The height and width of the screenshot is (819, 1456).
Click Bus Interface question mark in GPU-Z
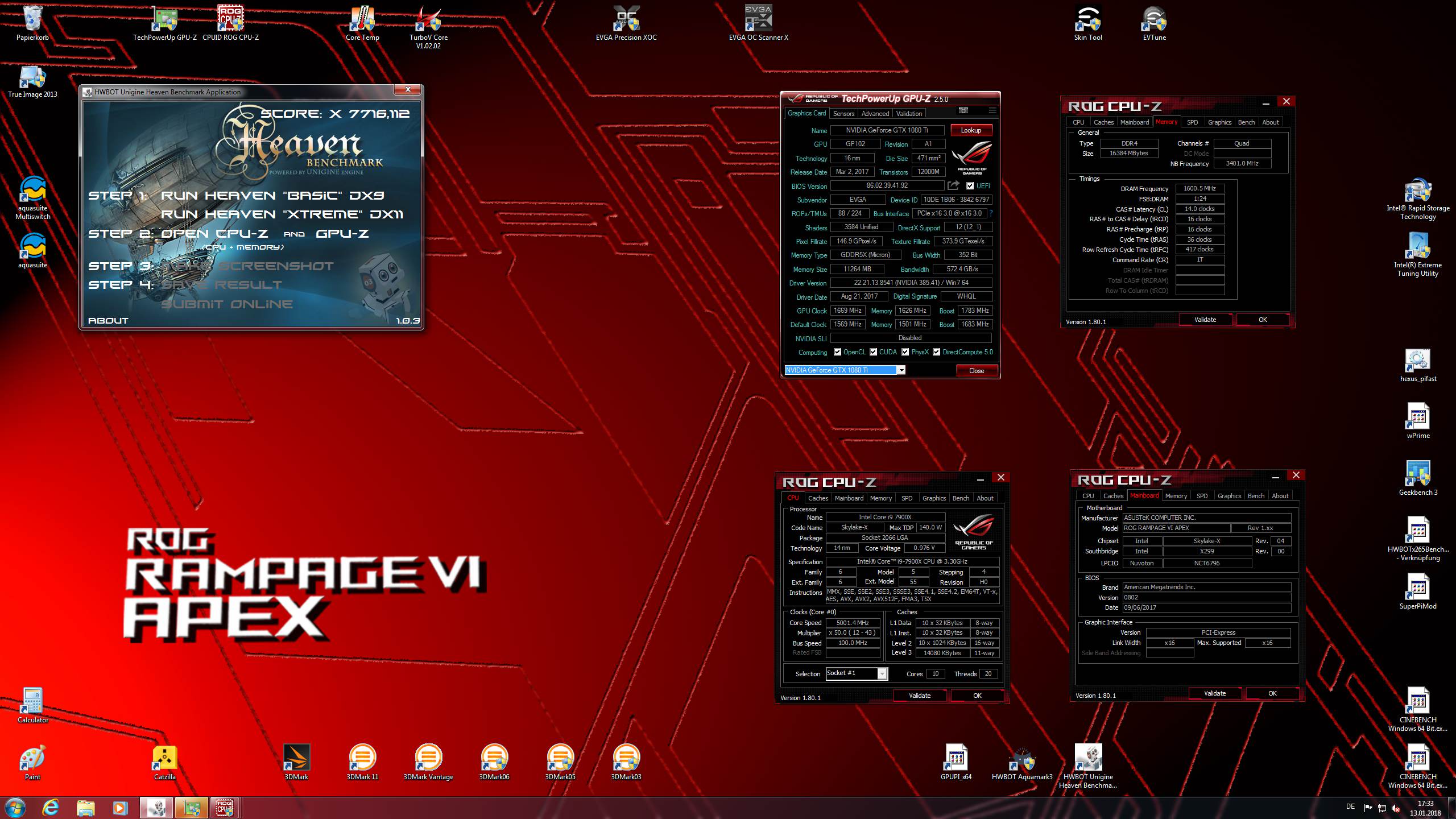point(991,214)
